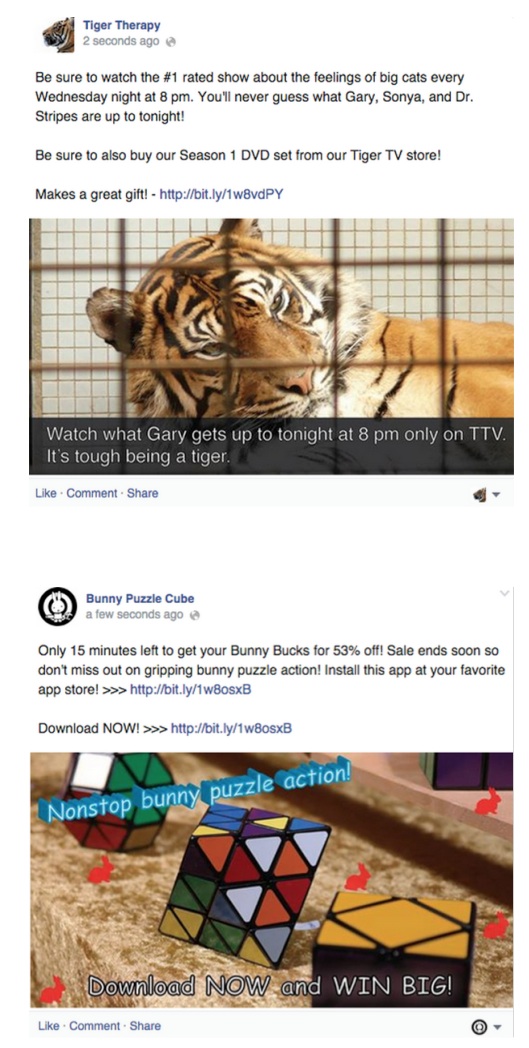Click the bunny identity icon below cube photo
529x1048 pixels.
479,1027
